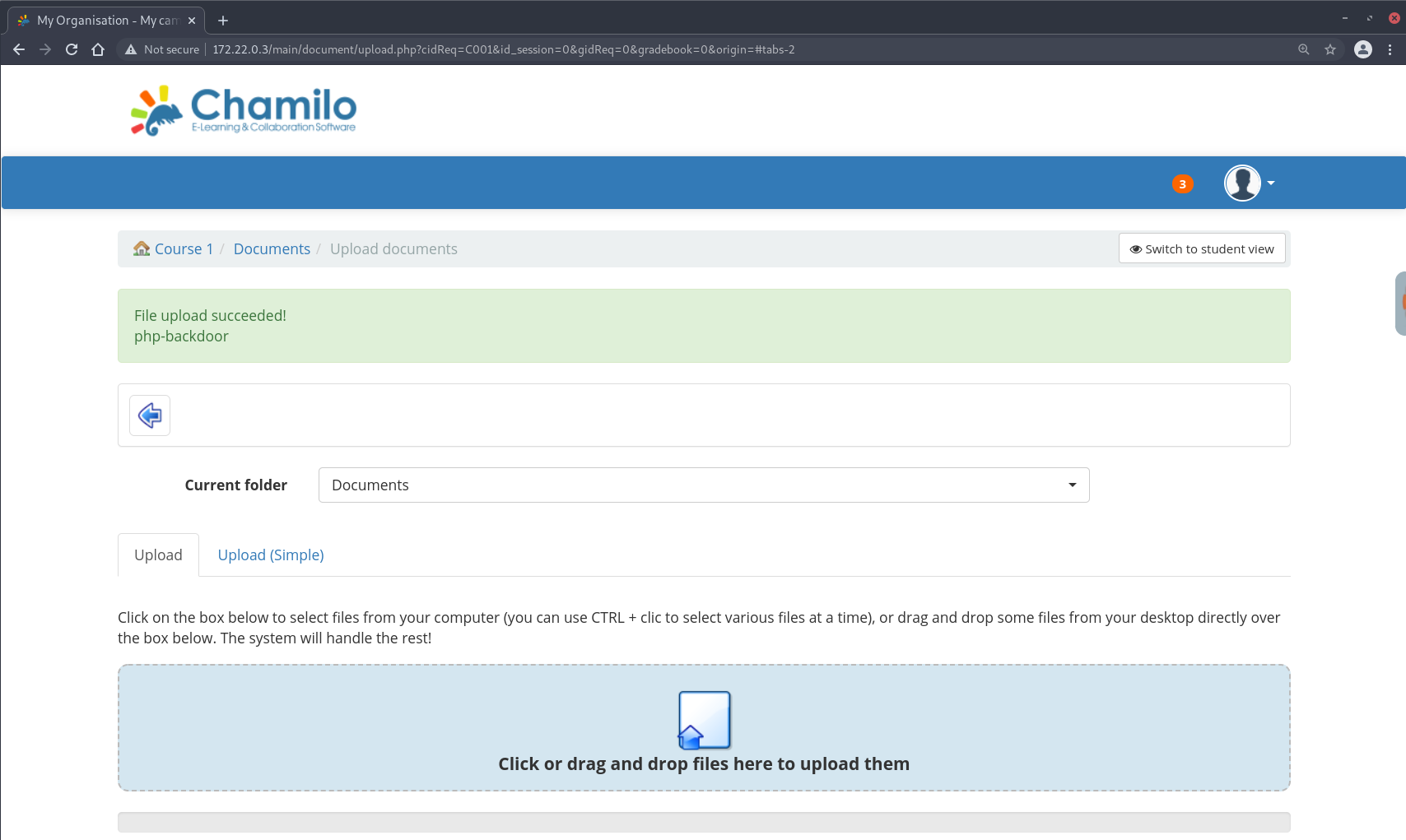Click the Chamilo logo
The width and height of the screenshot is (1406, 840).
244,110
